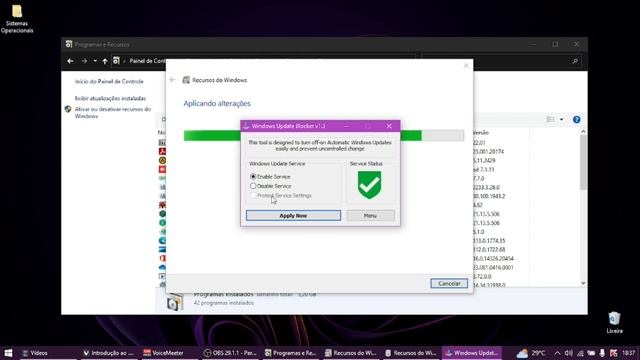Click the Recursos do Windows header icon
640x360 pixels.
click(186, 80)
